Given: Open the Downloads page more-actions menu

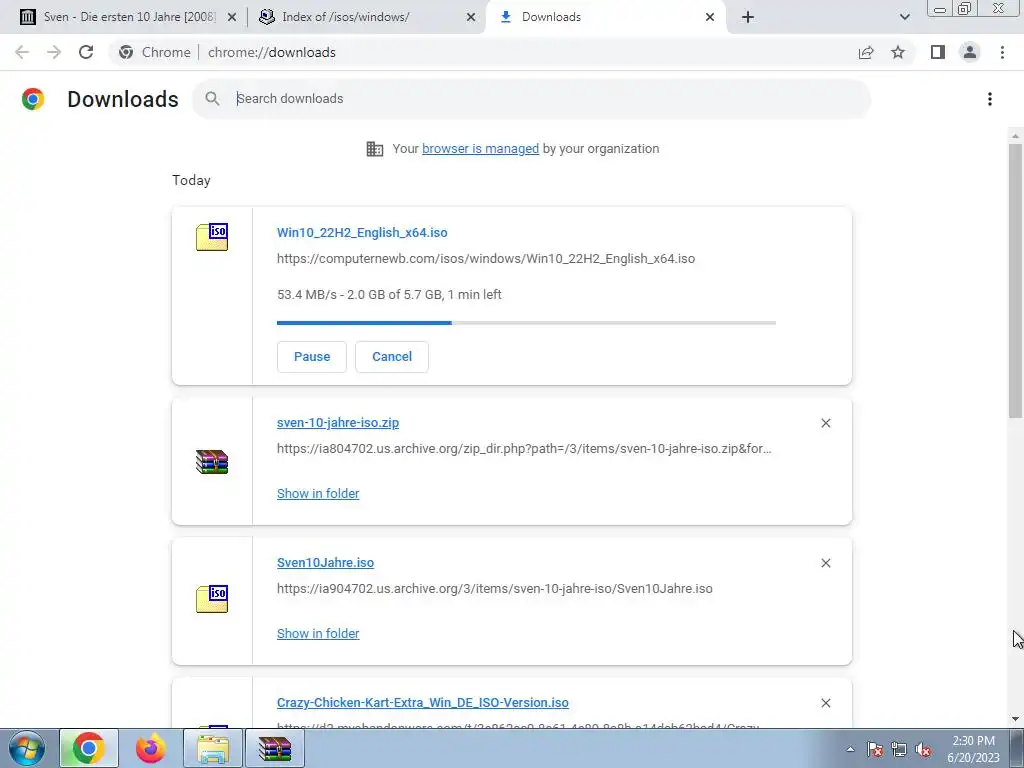Looking at the screenshot, I should click(x=989, y=99).
